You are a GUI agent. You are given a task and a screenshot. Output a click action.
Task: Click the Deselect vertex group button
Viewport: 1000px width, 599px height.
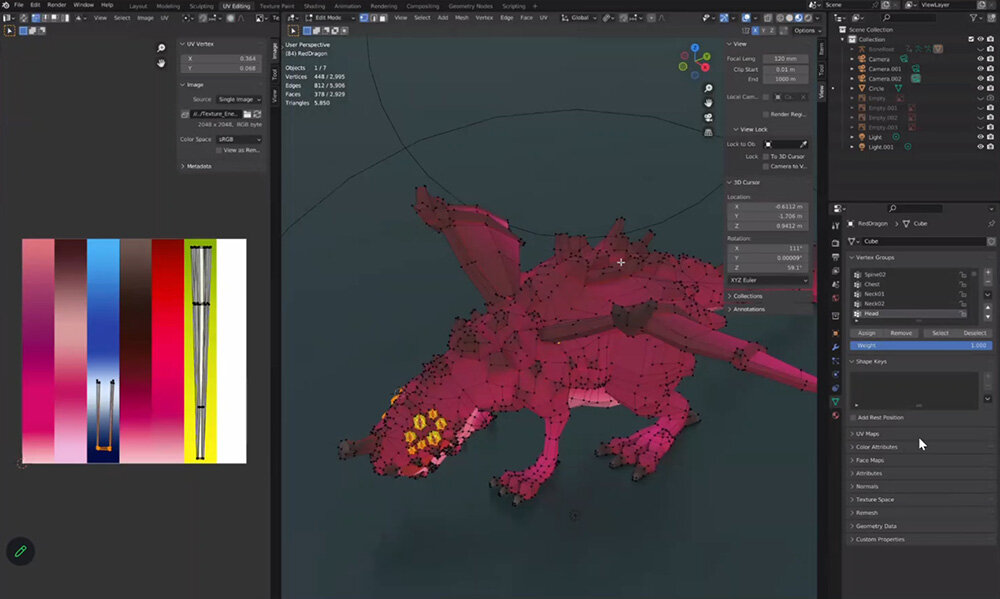pyautogui.click(x=974, y=333)
